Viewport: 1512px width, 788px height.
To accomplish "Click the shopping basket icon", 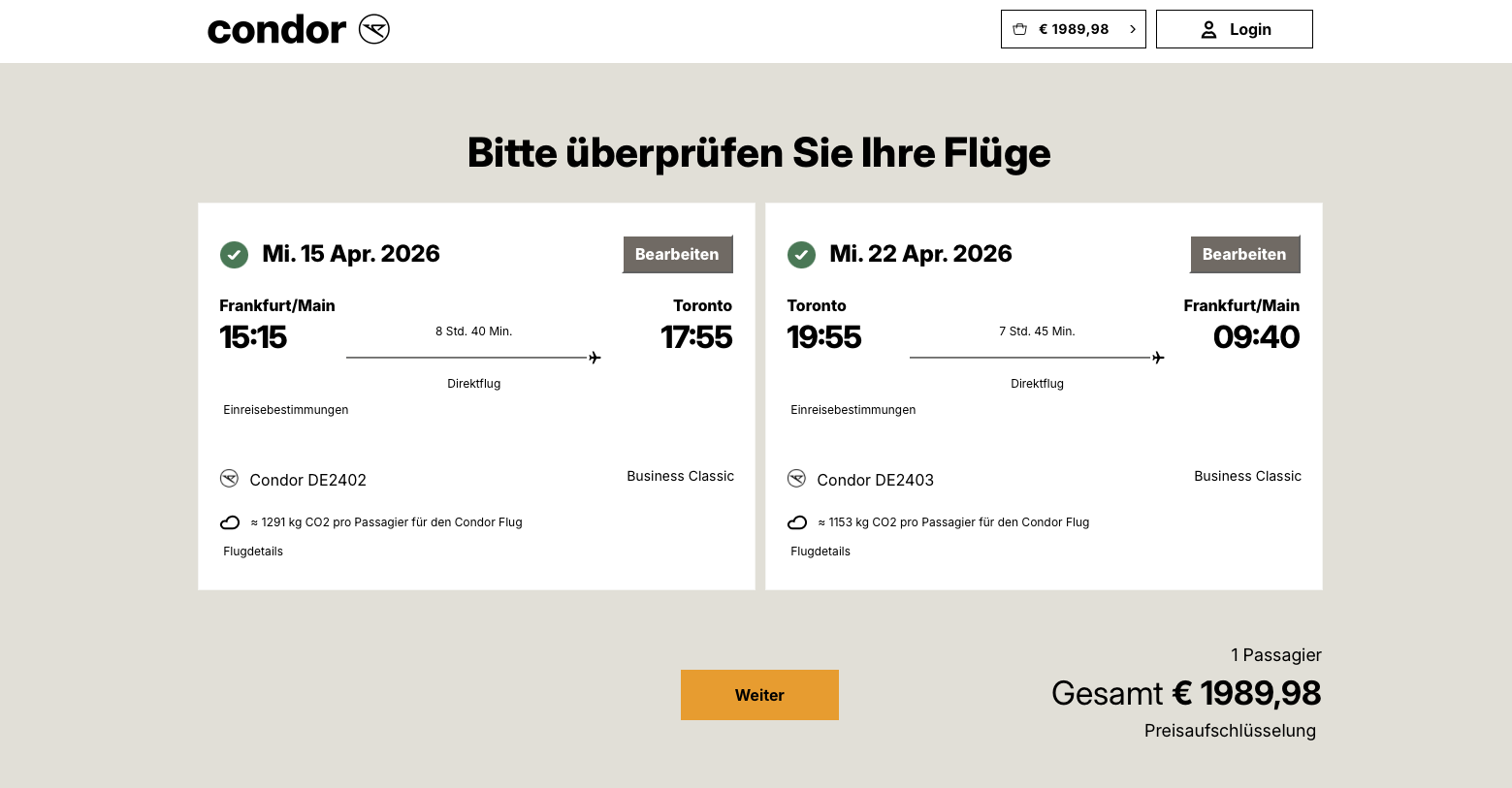I will click(1019, 29).
